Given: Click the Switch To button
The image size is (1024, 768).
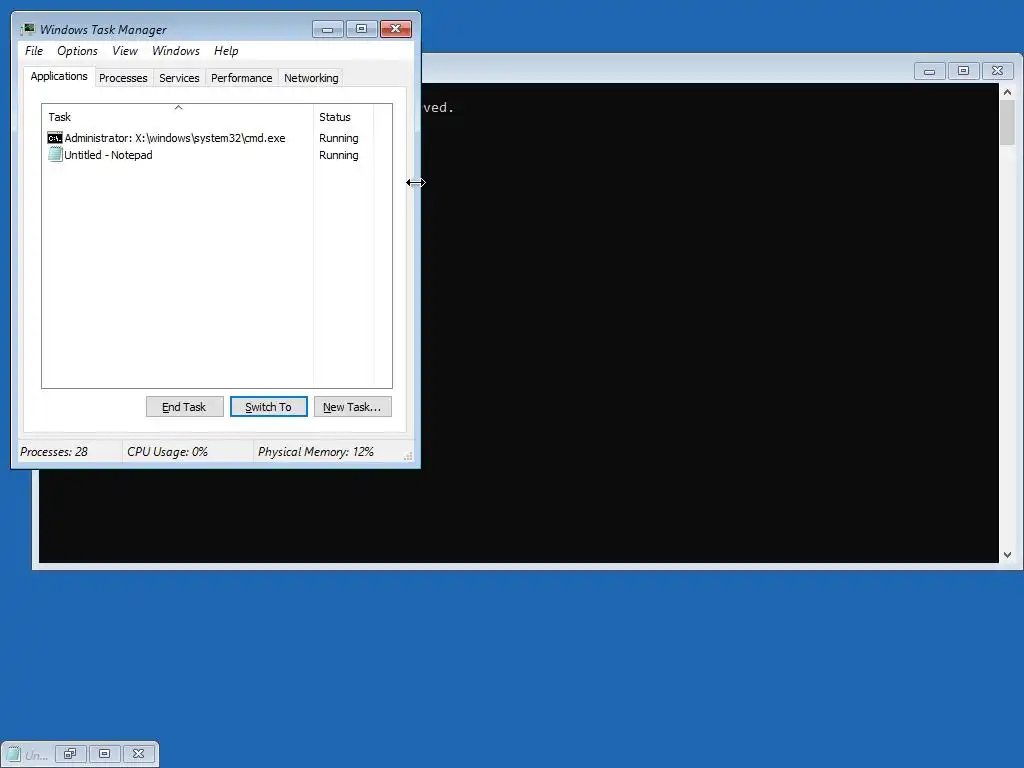Looking at the screenshot, I should 268,407.
